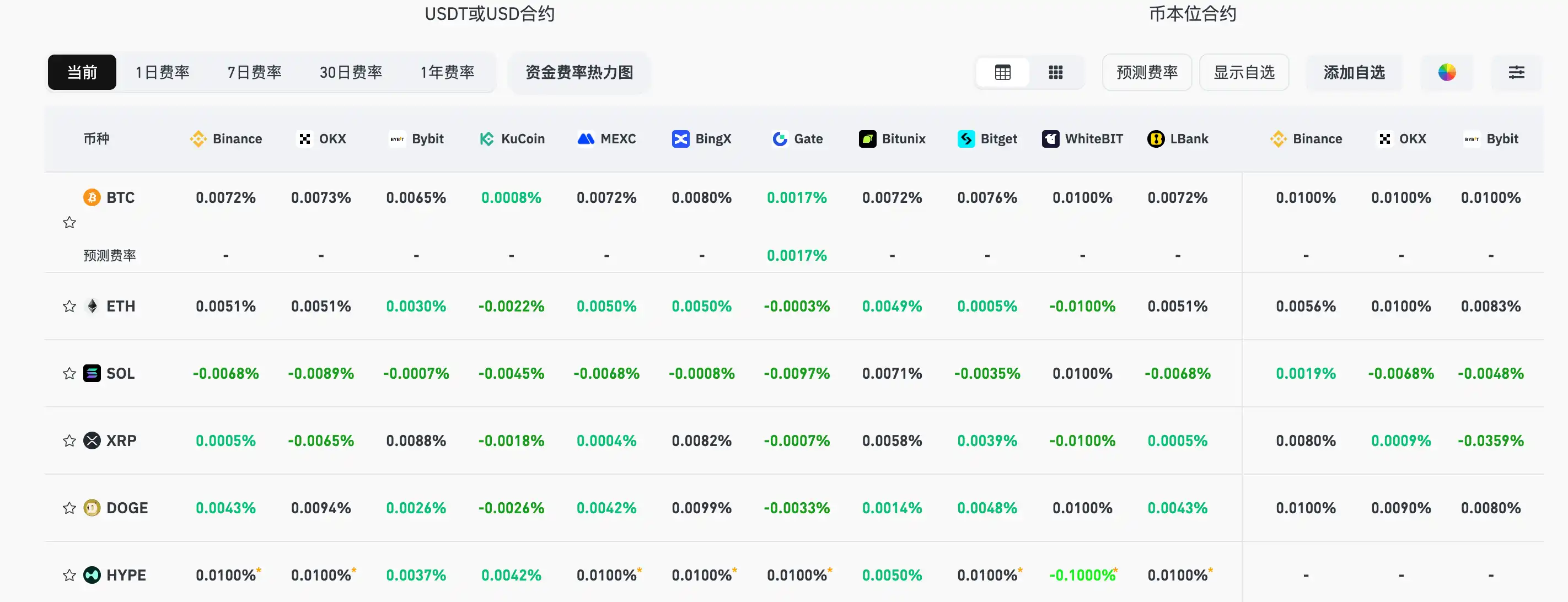The image size is (1568, 602).
Task: Click the BingX logo icon
Action: coord(680,139)
